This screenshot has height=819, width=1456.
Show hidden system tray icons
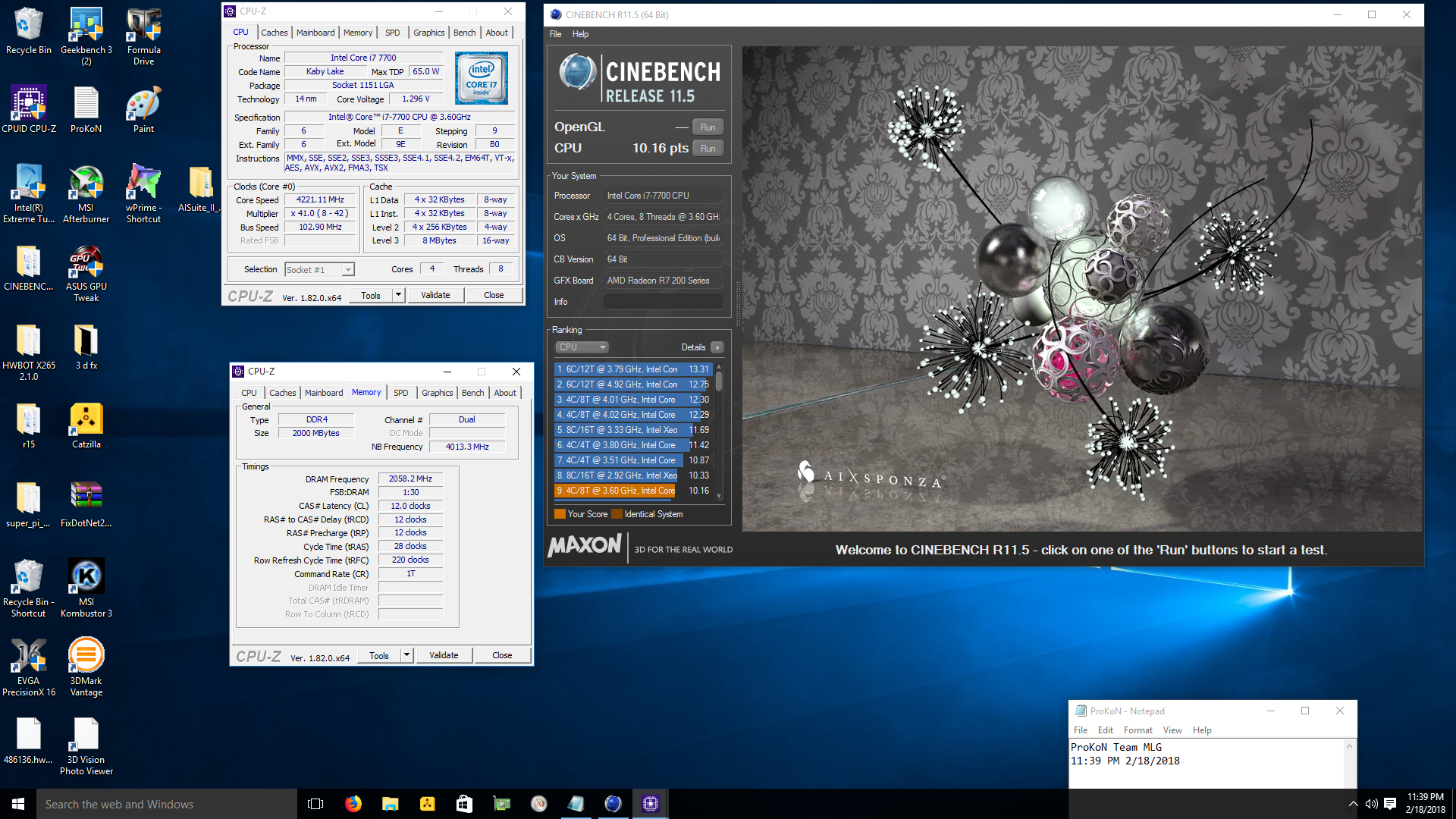click(1353, 804)
